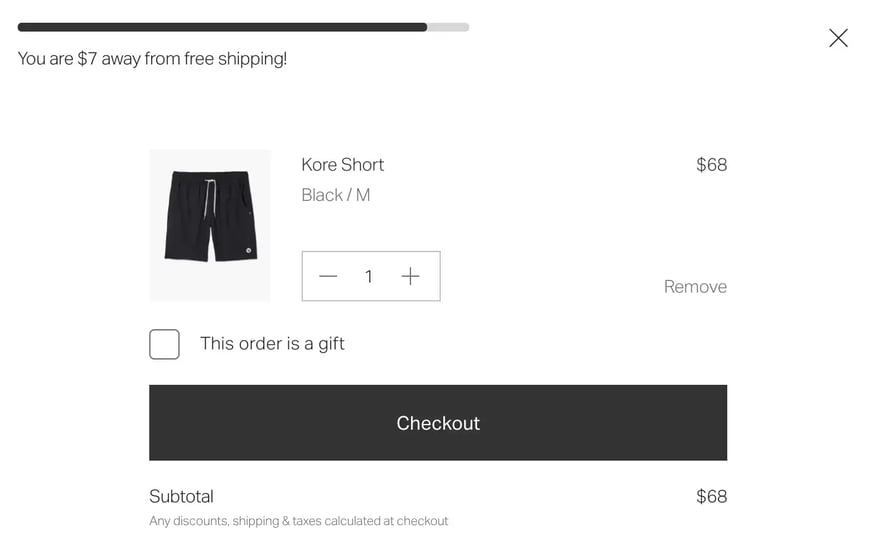874x551 pixels.
Task: Check the order is a gift checkbox
Action: pos(164,344)
